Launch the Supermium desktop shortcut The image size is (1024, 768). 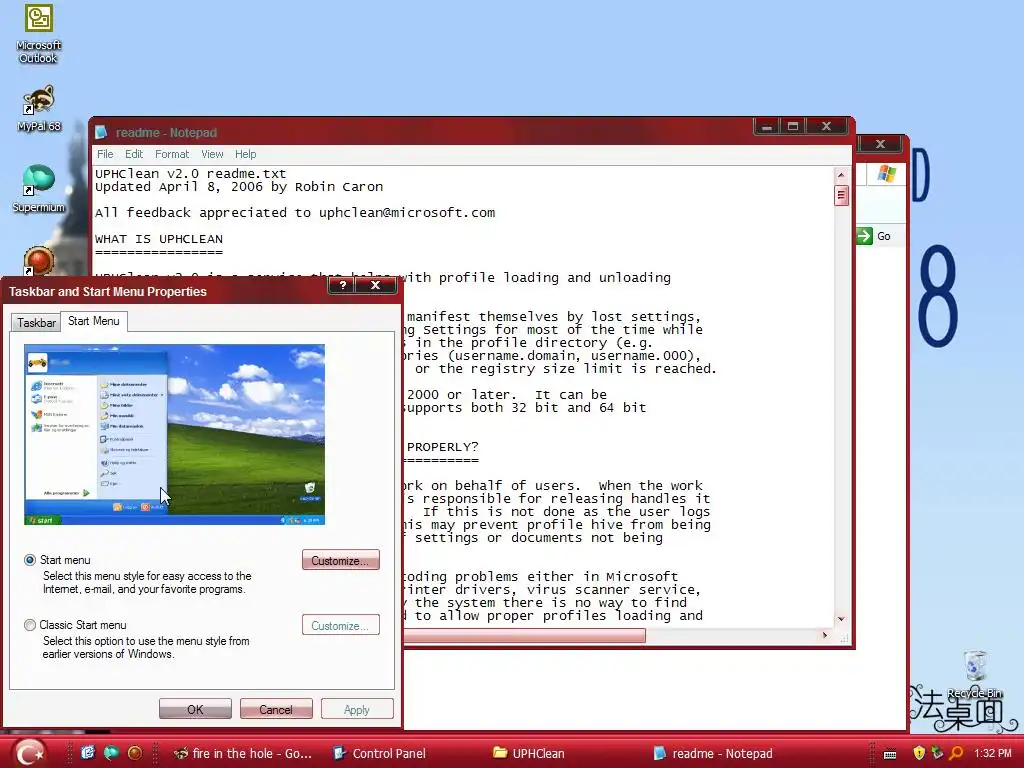point(39,188)
